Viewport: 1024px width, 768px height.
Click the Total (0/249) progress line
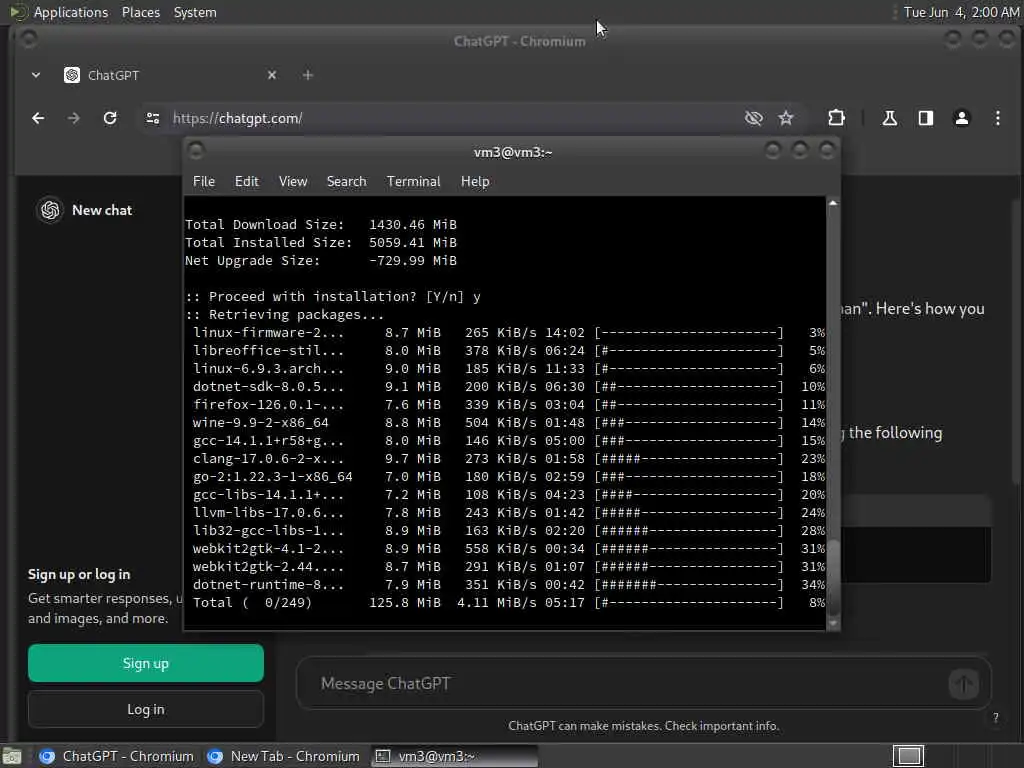(509, 602)
